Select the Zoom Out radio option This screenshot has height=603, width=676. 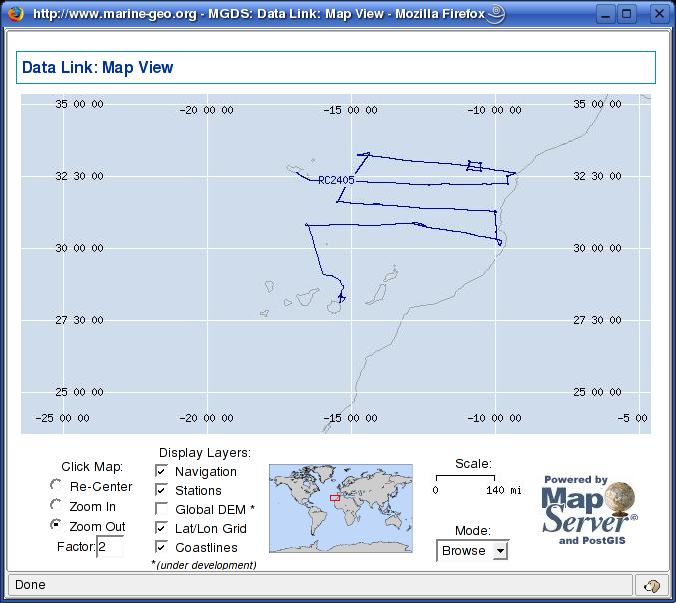point(57,525)
